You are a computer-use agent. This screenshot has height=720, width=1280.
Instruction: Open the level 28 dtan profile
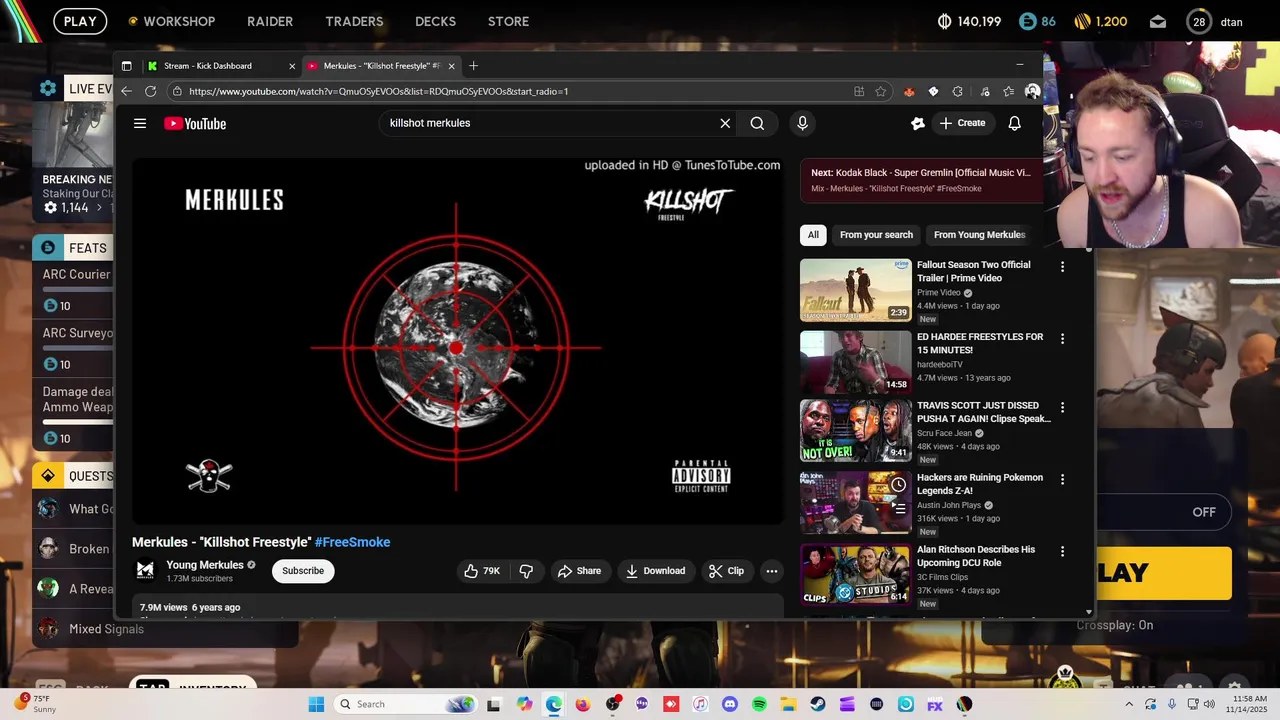point(1215,21)
